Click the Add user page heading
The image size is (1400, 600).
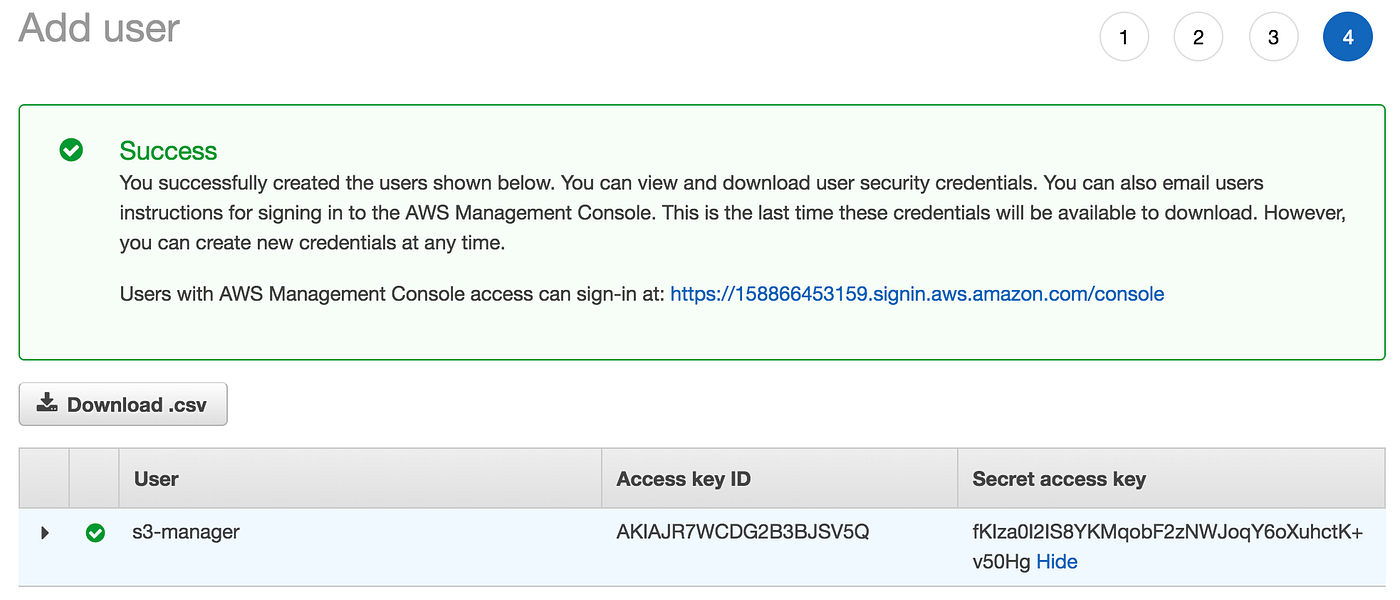click(x=99, y=28)
